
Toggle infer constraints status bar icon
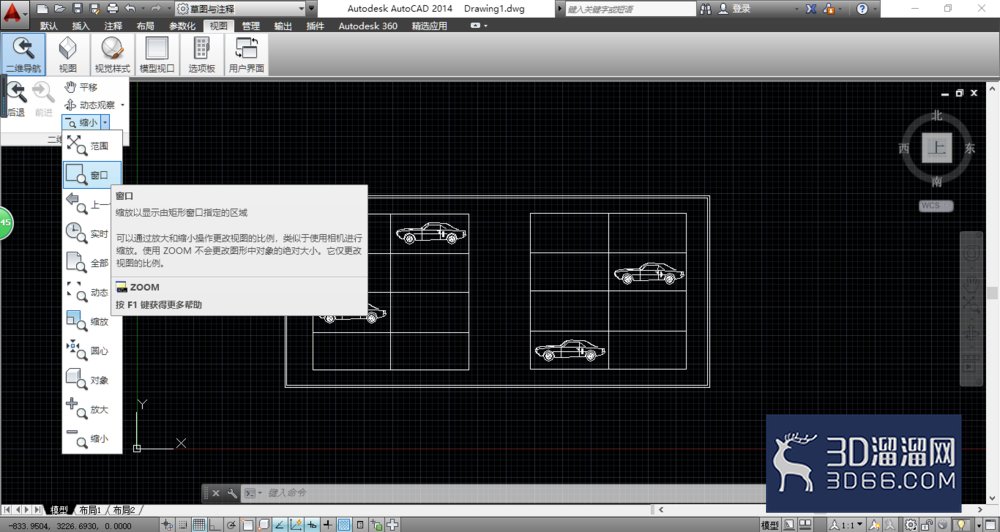point(167,525)
